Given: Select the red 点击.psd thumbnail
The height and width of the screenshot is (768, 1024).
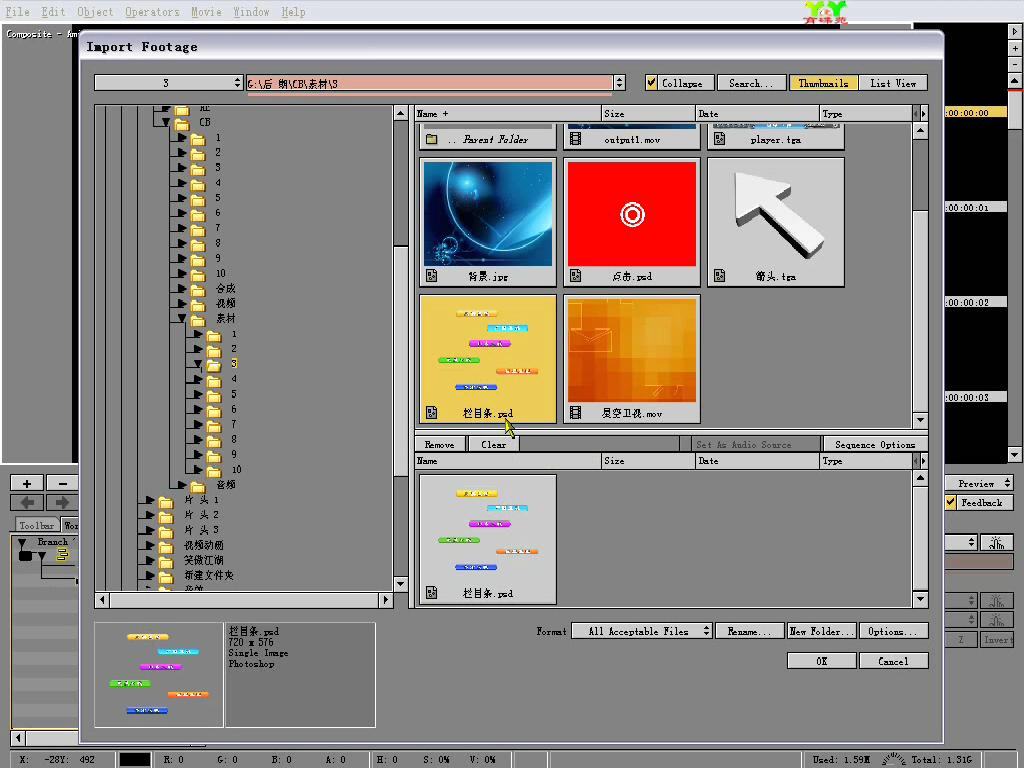Looking at the screenshot, I should point(632,221).
